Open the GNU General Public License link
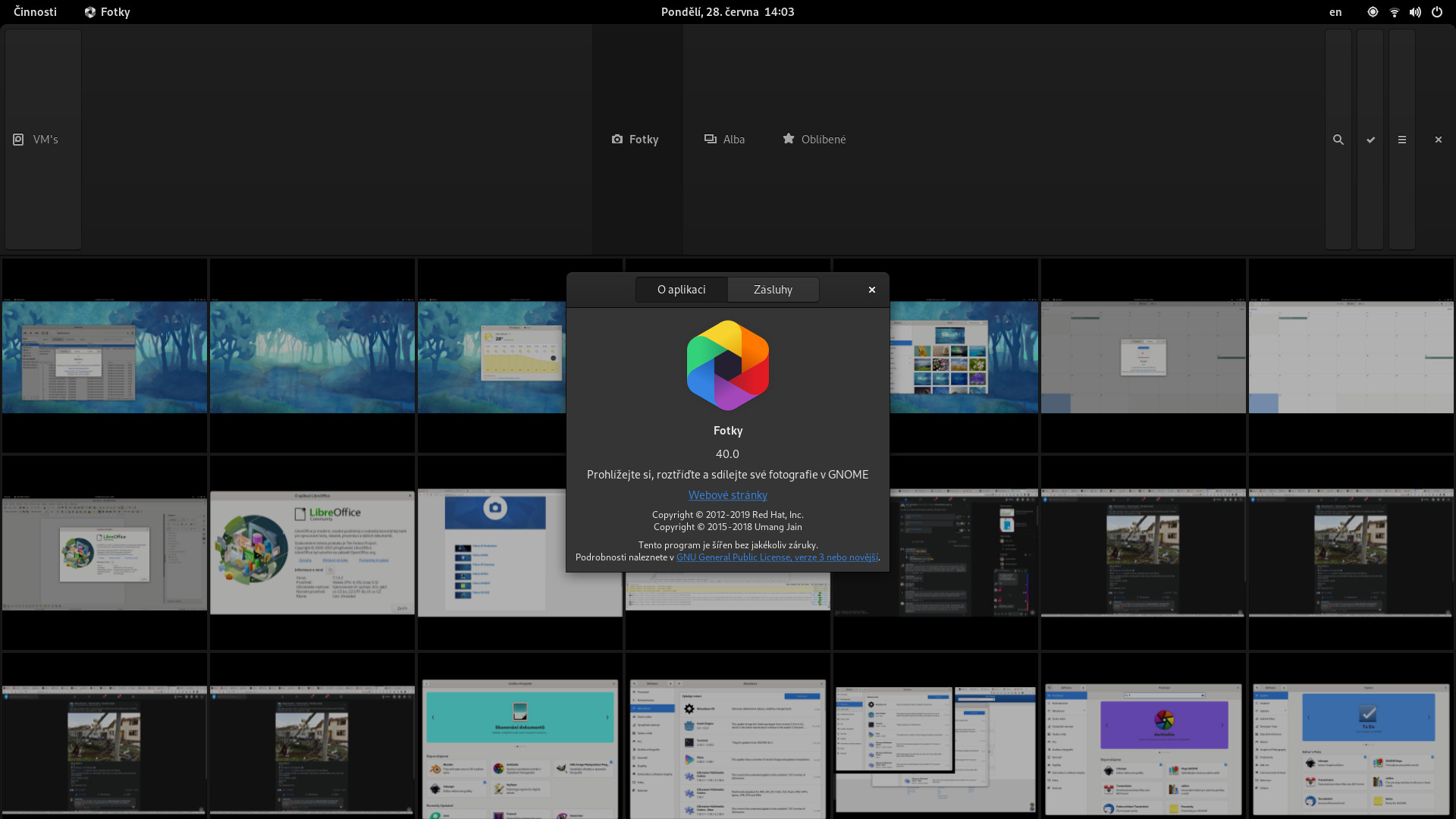 (x=777, y=557)
